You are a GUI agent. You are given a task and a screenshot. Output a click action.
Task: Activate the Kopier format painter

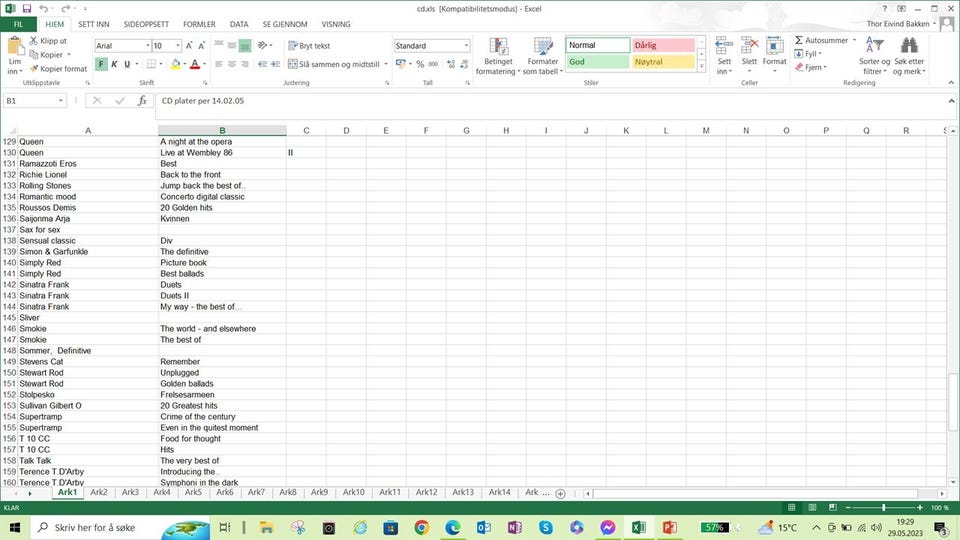(58, 69)
